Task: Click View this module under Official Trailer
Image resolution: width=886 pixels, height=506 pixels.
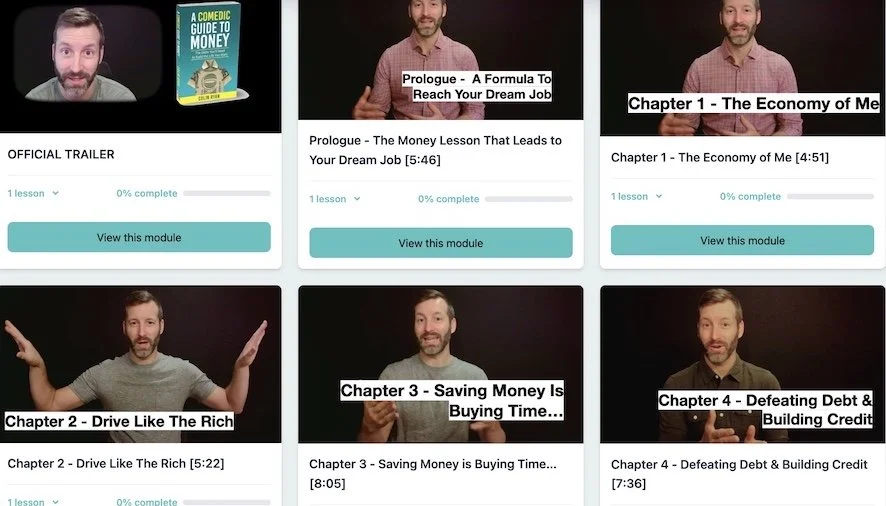Action: pos(139,237)
